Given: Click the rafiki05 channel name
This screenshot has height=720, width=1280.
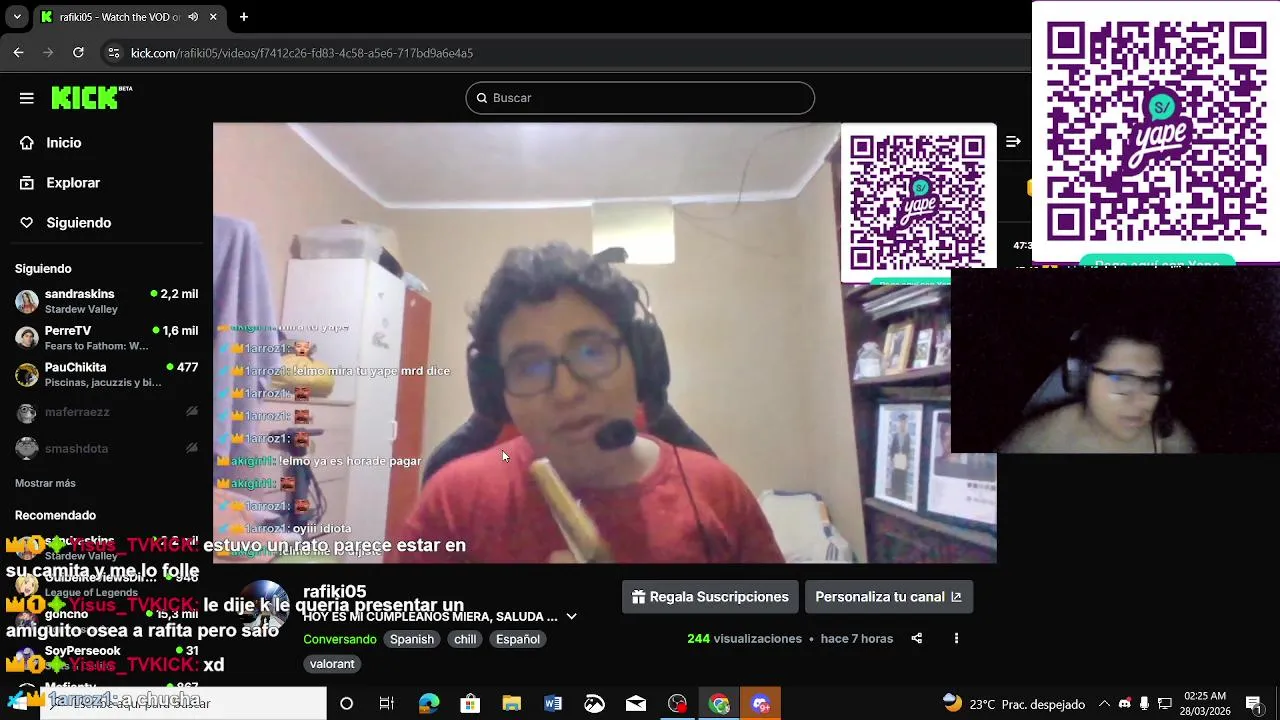Looking at the screenshot, I should pos(335,592).
